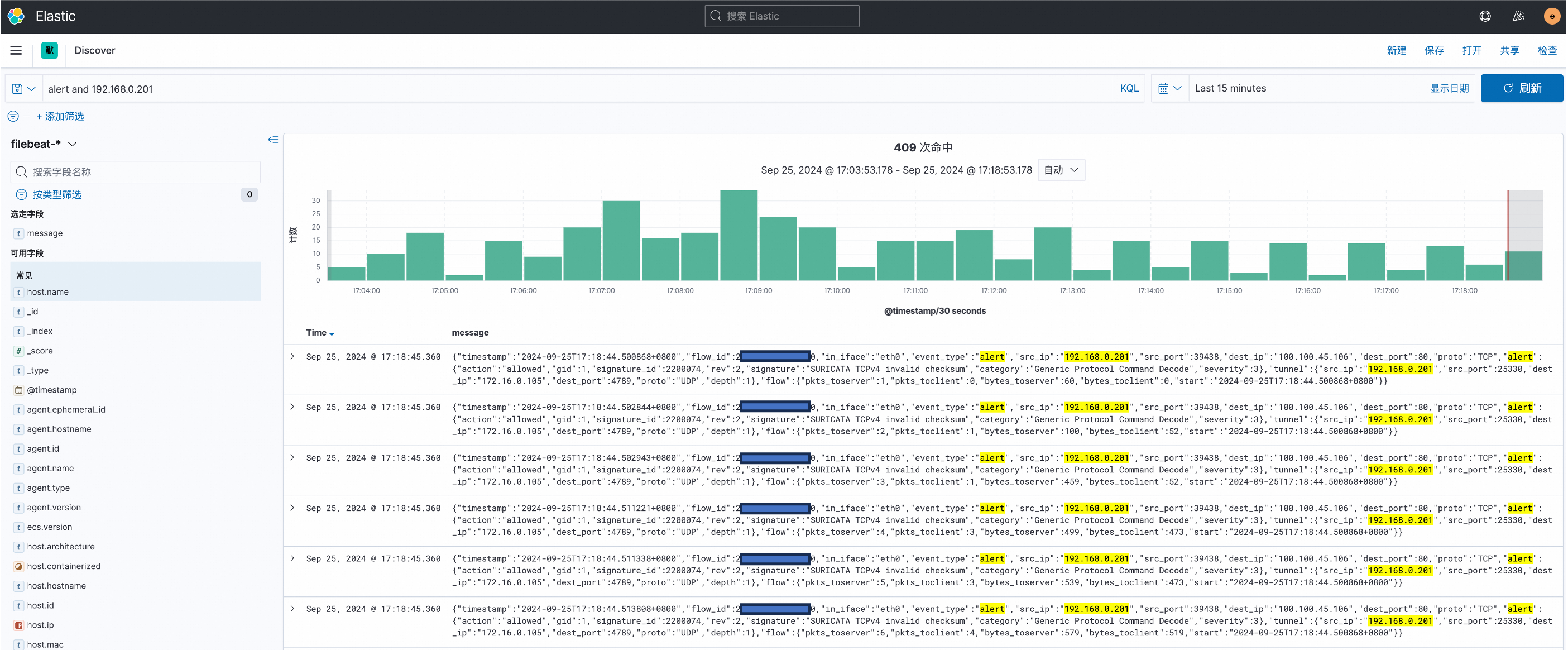Screen dimensions: 1568x650
Task: Click the histogram bar at 17:07:00
Action: (x=621, y=241)
